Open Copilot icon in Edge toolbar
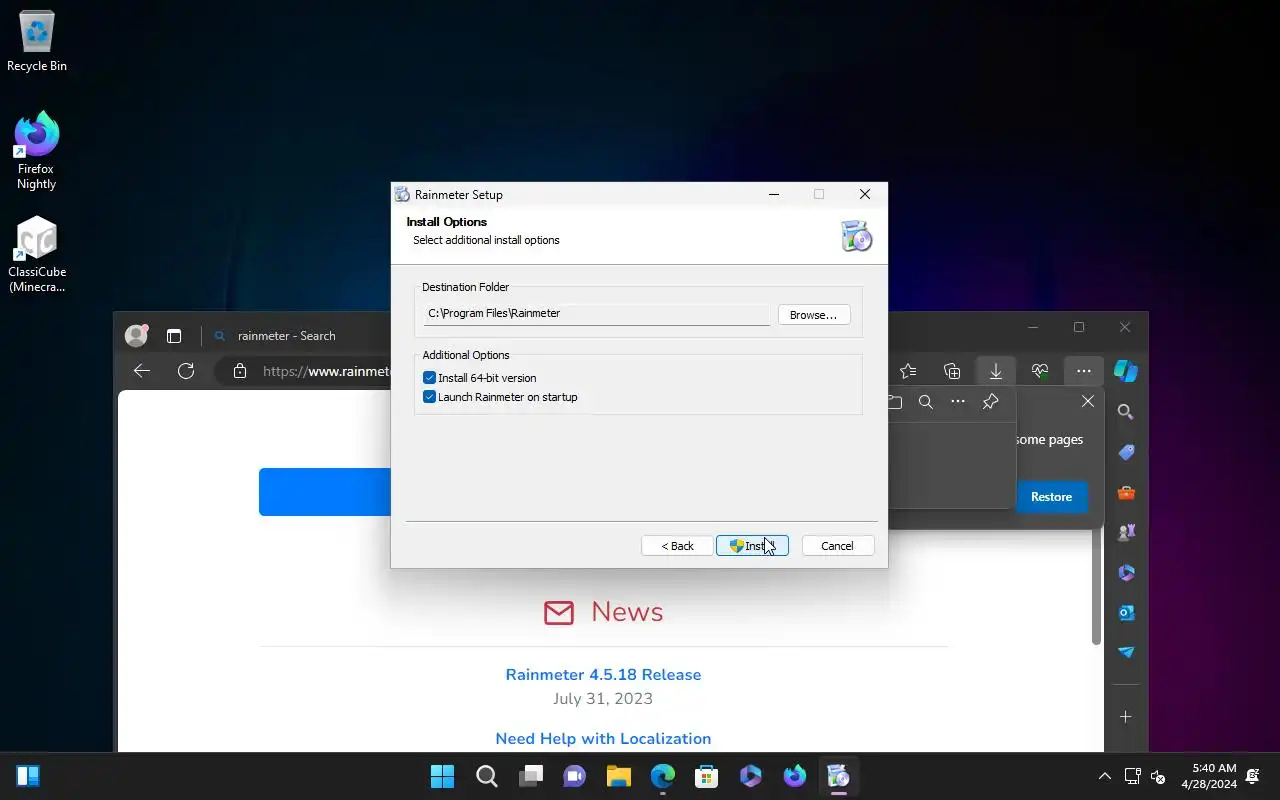 (x=1126, y=371)
